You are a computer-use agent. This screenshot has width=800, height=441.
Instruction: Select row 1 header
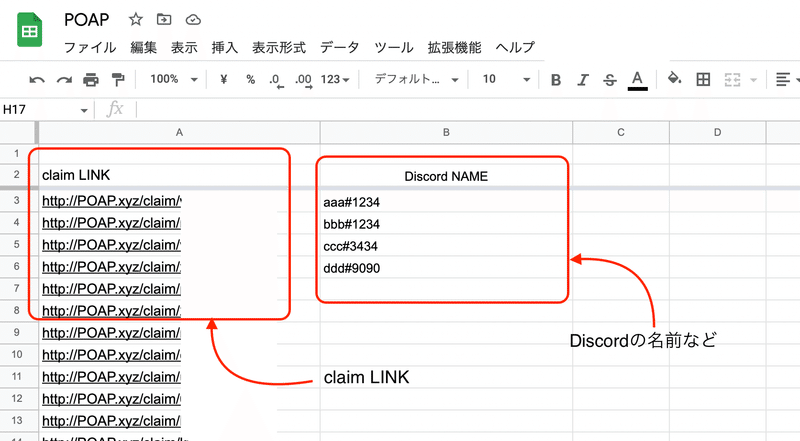(x=17, y=154)
